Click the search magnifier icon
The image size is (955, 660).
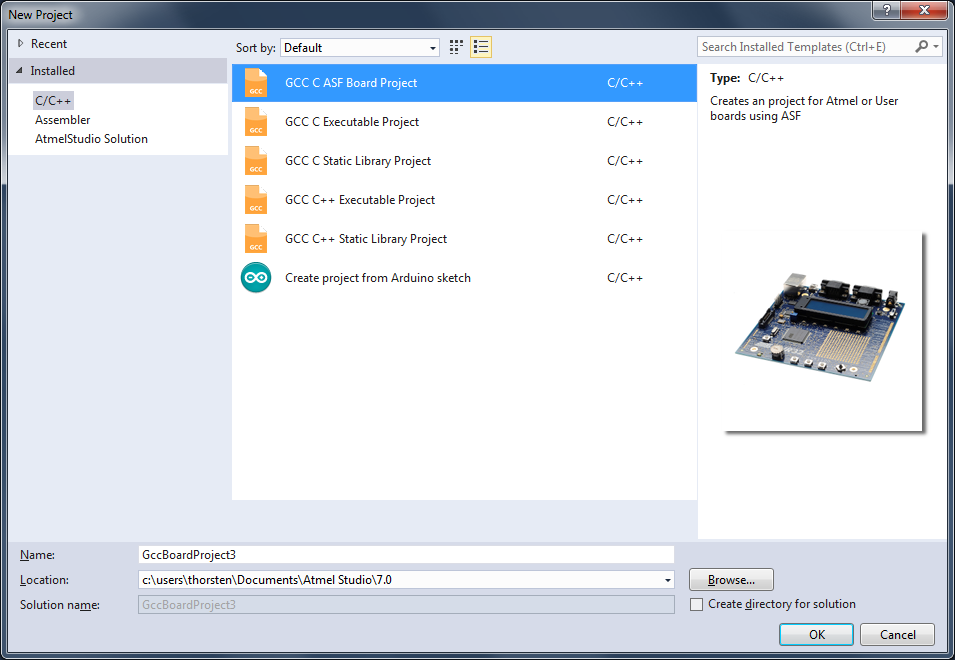coord(921,47)
